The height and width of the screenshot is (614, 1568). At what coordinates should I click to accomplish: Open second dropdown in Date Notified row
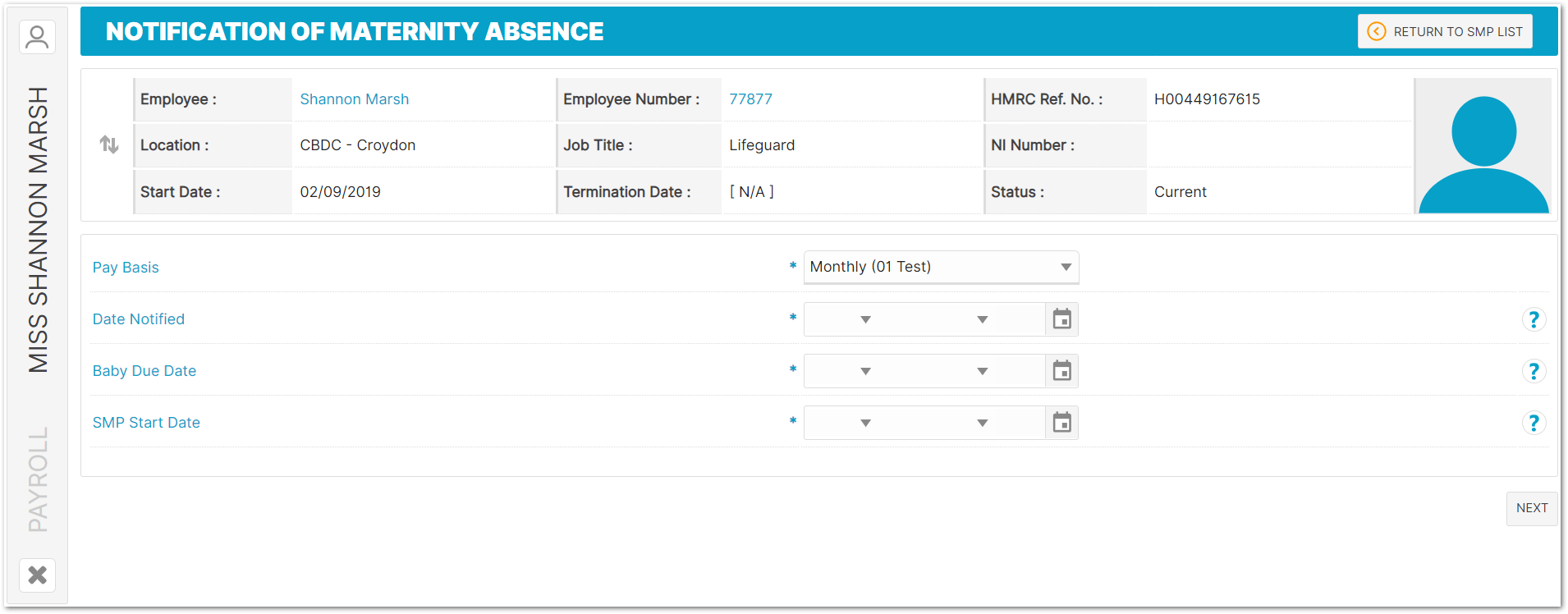982,319
